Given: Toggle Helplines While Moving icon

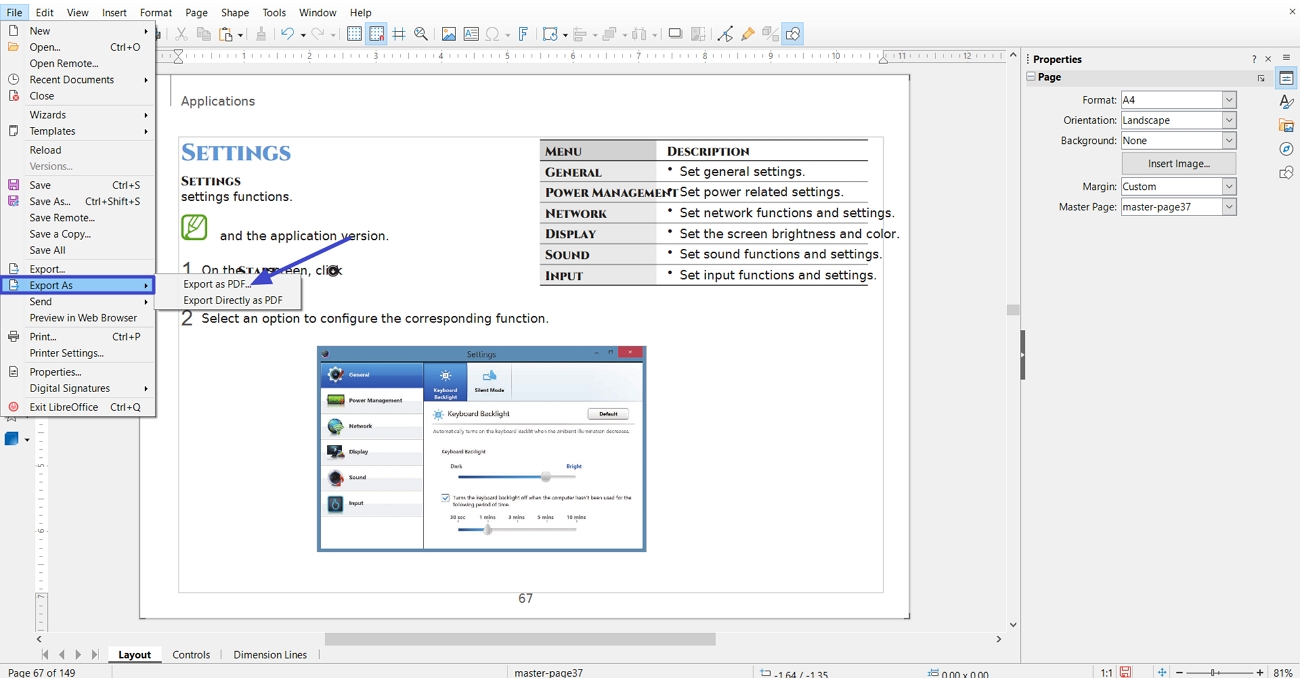Looking at the screenshot, I should (x=399, y=34).
